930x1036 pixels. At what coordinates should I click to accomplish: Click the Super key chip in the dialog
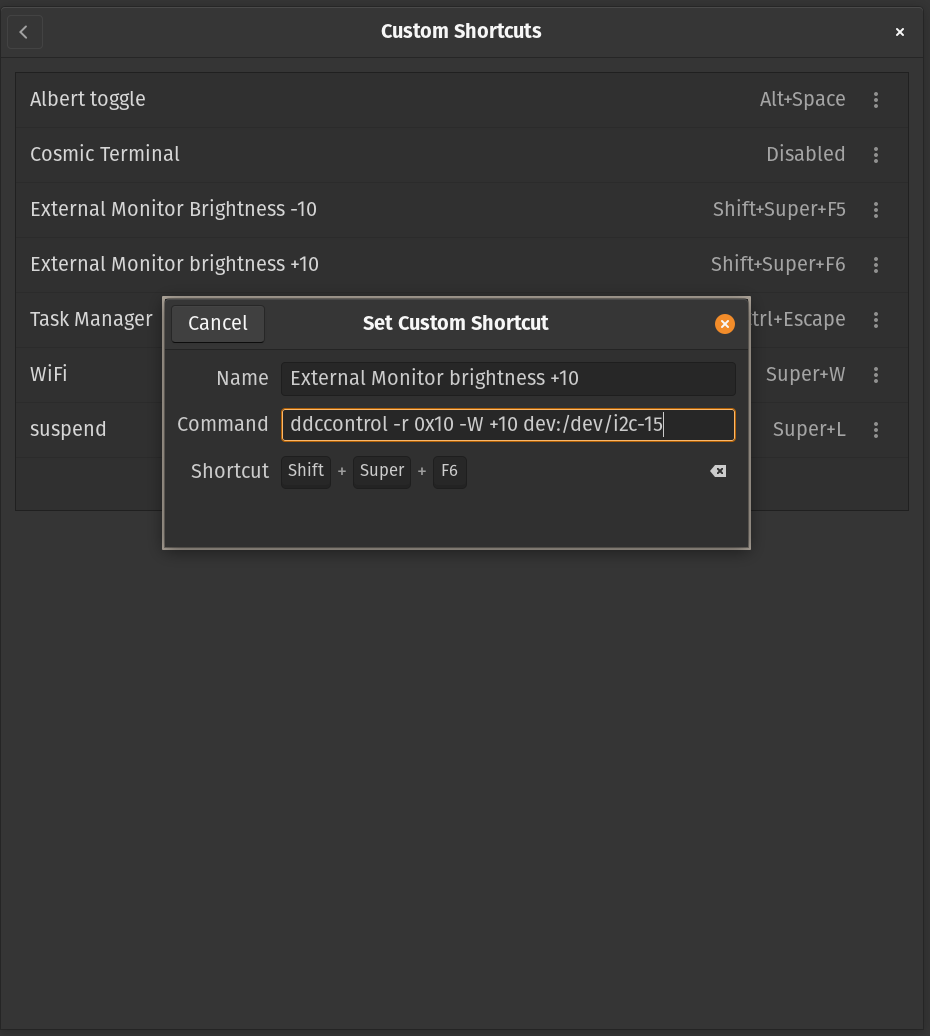[x=381, y=471]
